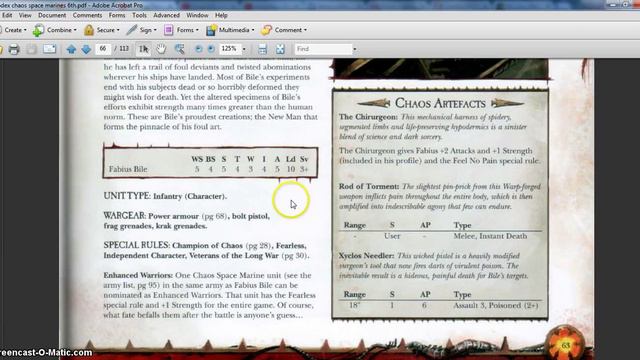
Task: Go to next page with down arrow
Action: (x=86, y=49)
